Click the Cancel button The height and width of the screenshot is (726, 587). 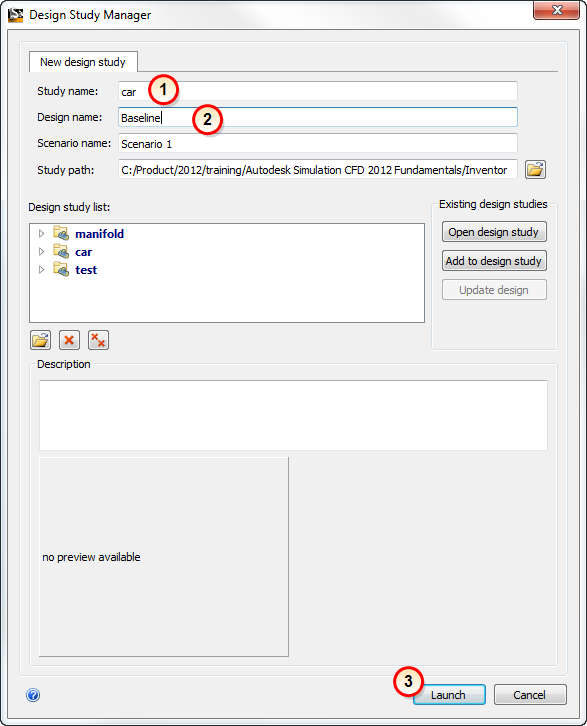pos(530,695)
